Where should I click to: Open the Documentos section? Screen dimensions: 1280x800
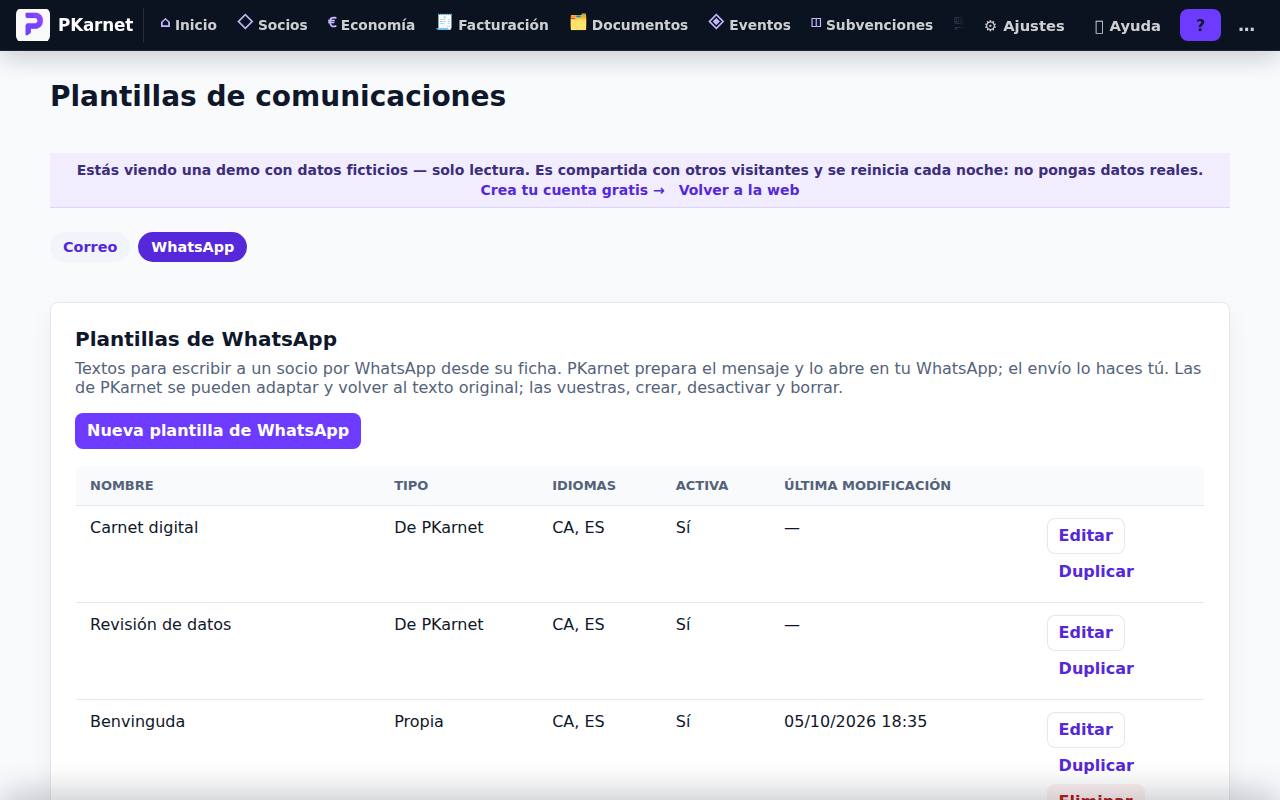[629, 25]
